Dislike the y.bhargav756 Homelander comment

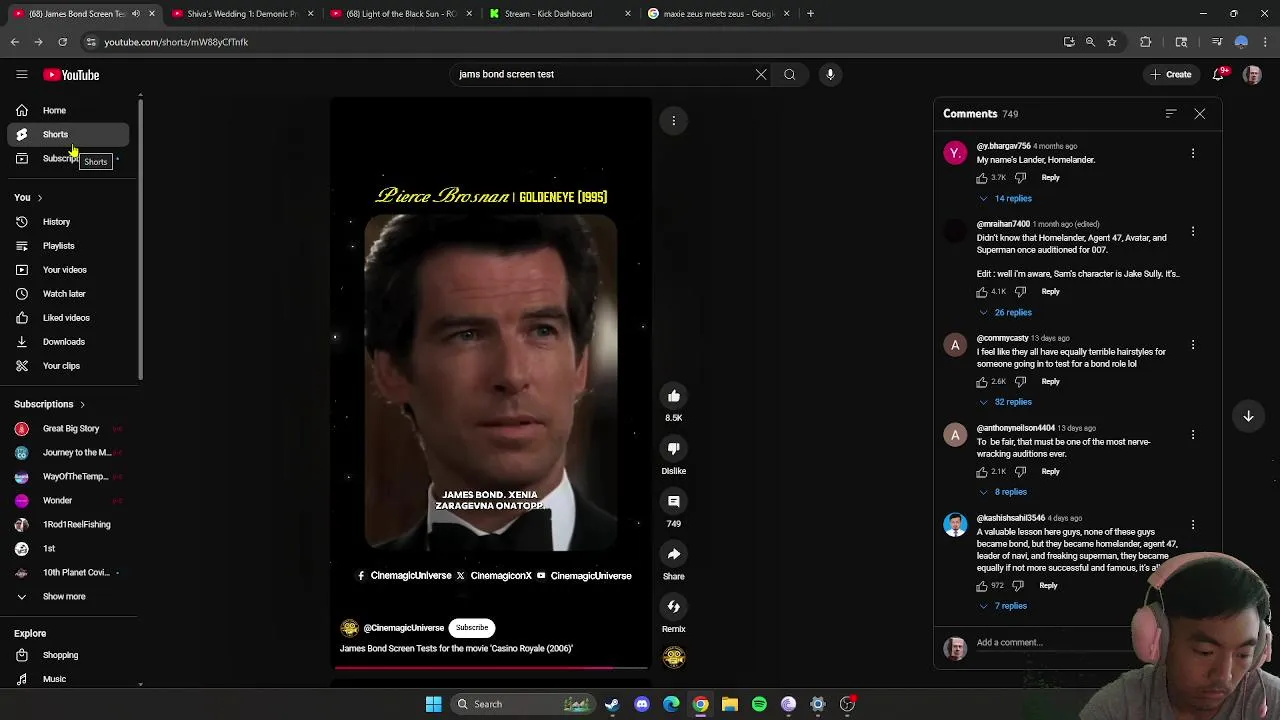coord(1021,178)
